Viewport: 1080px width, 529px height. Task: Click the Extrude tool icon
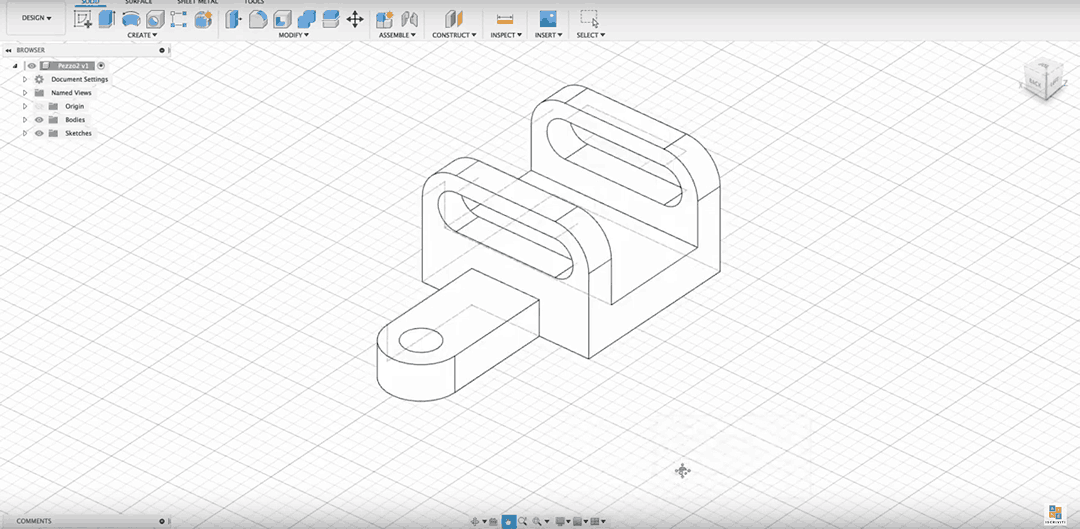point(106,19)
